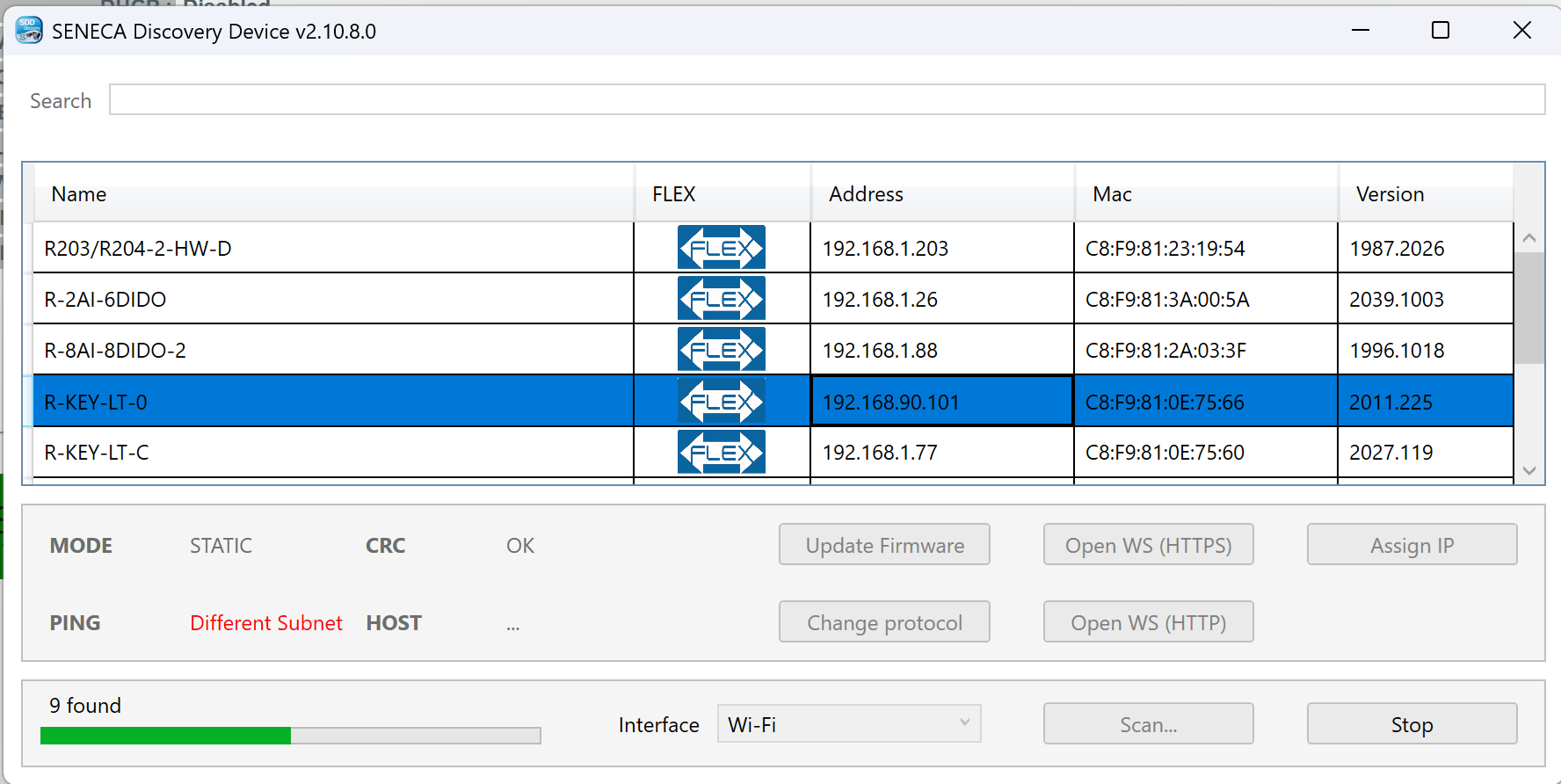Viewport: 1561px width, 784px height.
Task: Click Open WS (HTTP) button
Action: 1148,622
